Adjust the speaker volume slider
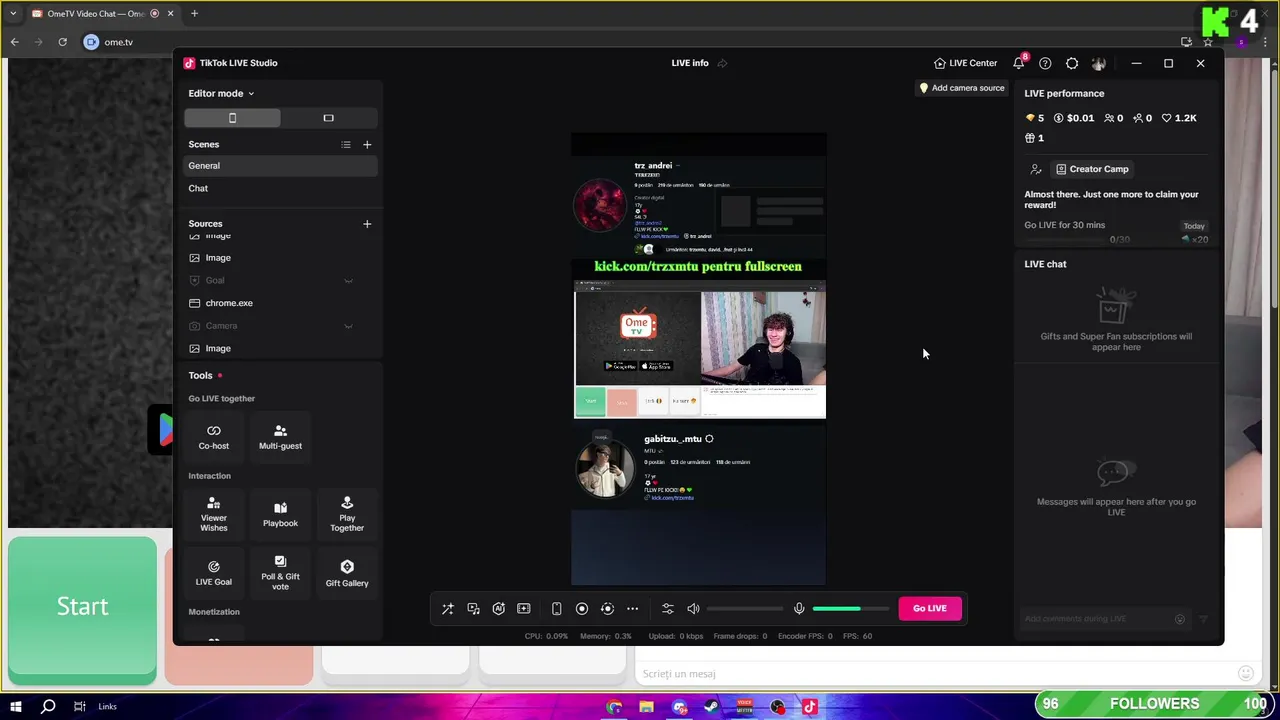Image resolution: width=1280 pixels, height=720 pixels. pos(745,609)
